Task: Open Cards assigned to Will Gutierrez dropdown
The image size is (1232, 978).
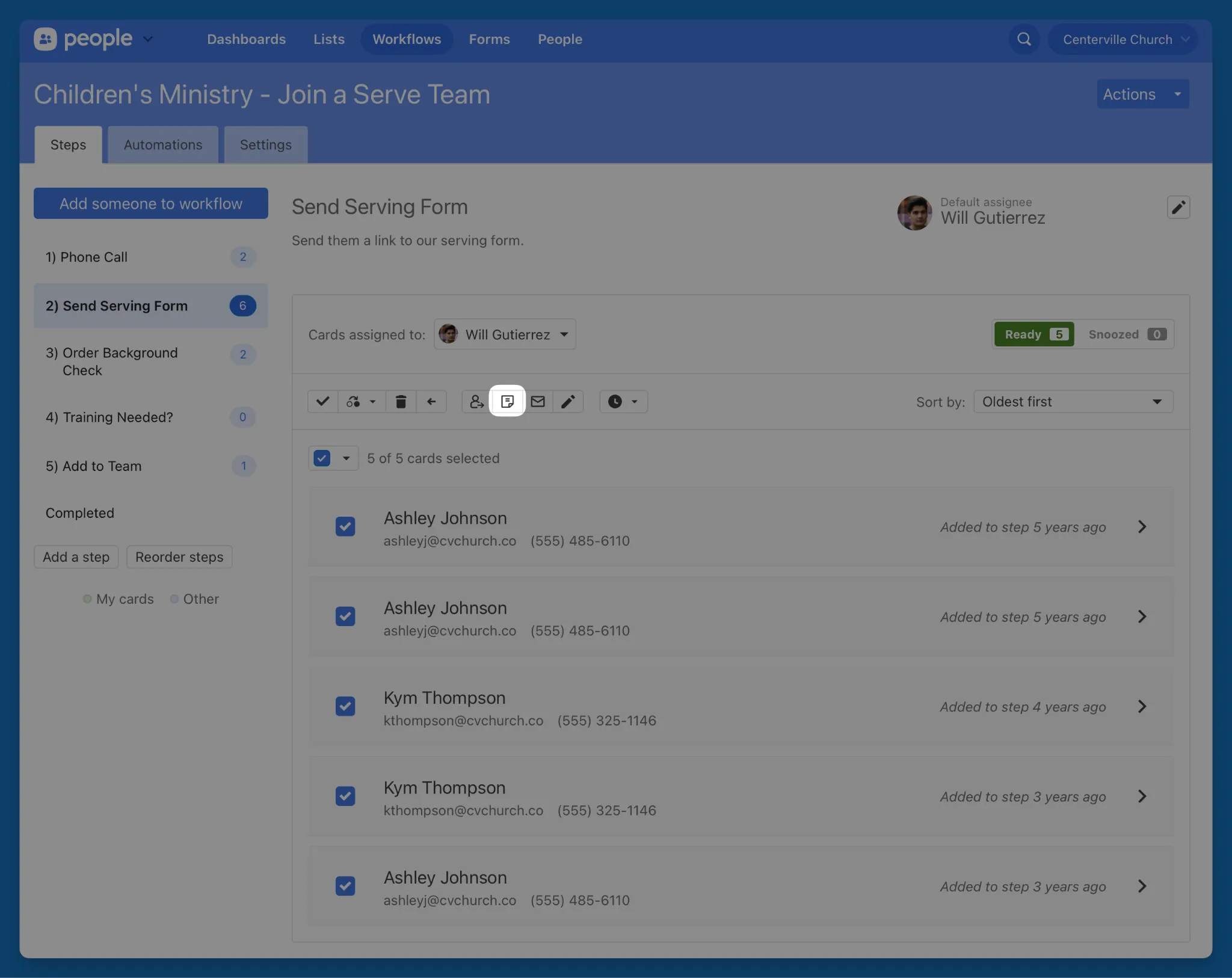Action: (x=505, y=334)
